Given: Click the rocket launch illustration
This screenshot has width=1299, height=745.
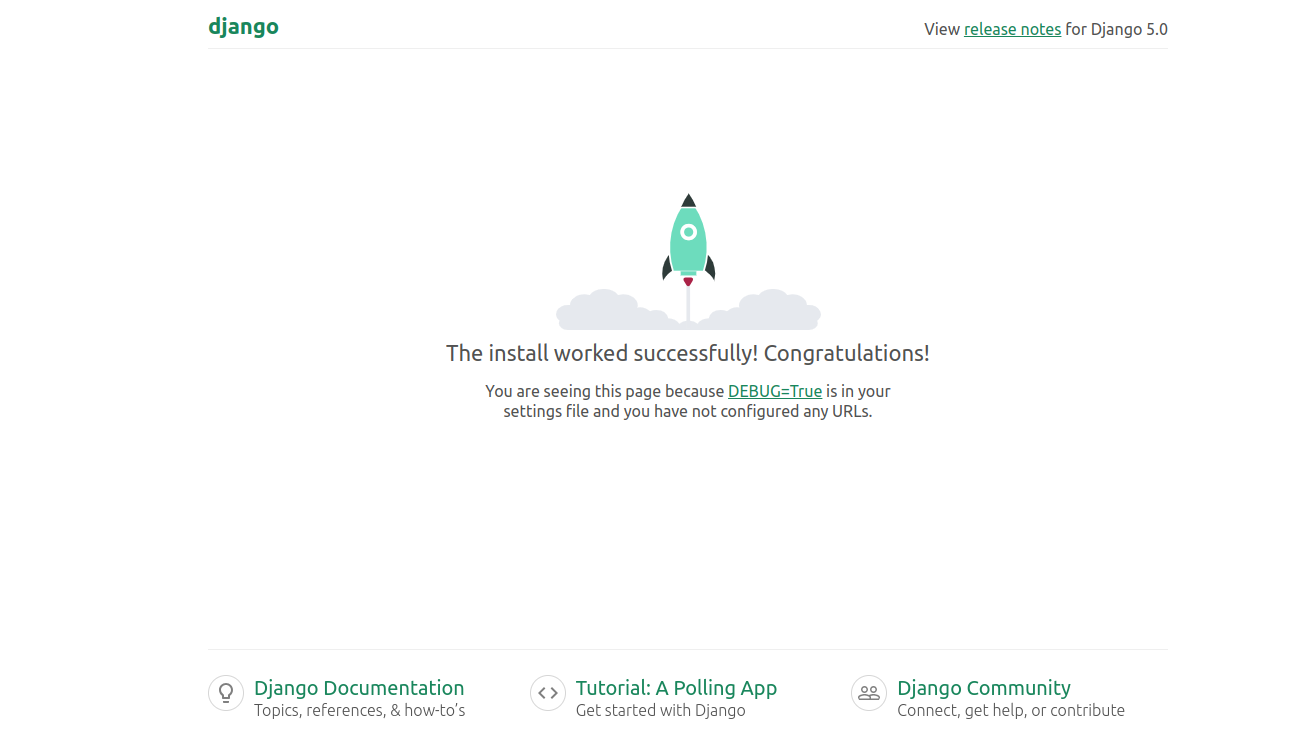Looking at the screenshot, I should point(688,262).
